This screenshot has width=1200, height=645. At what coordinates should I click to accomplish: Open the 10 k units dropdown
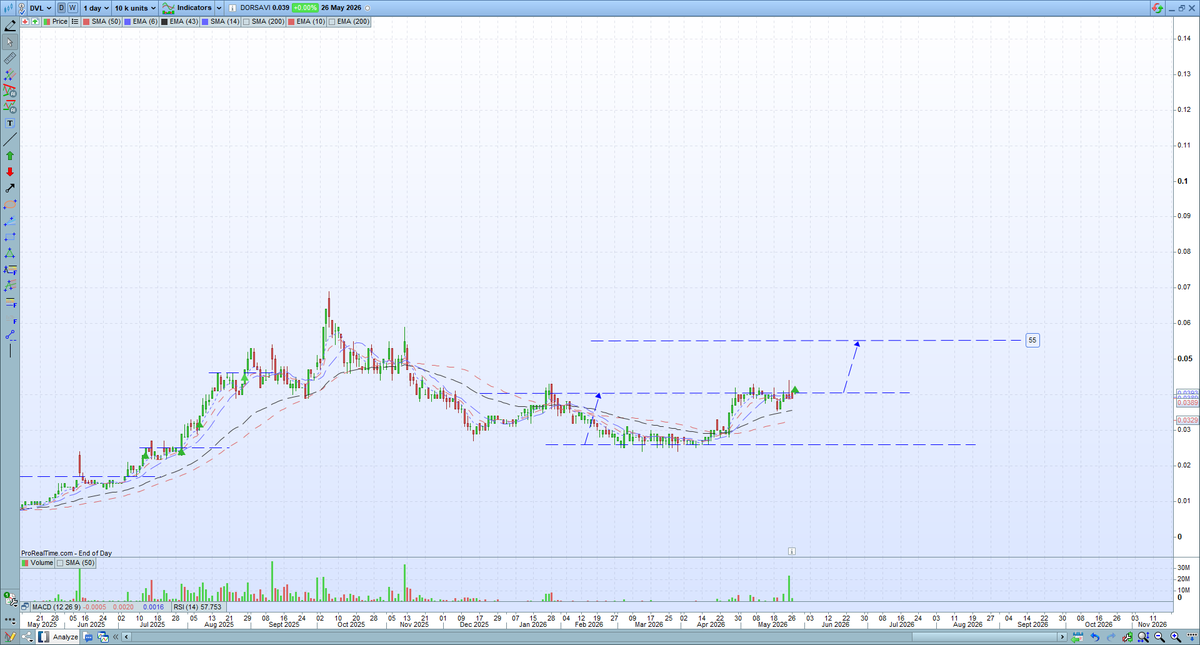(135, 8)
